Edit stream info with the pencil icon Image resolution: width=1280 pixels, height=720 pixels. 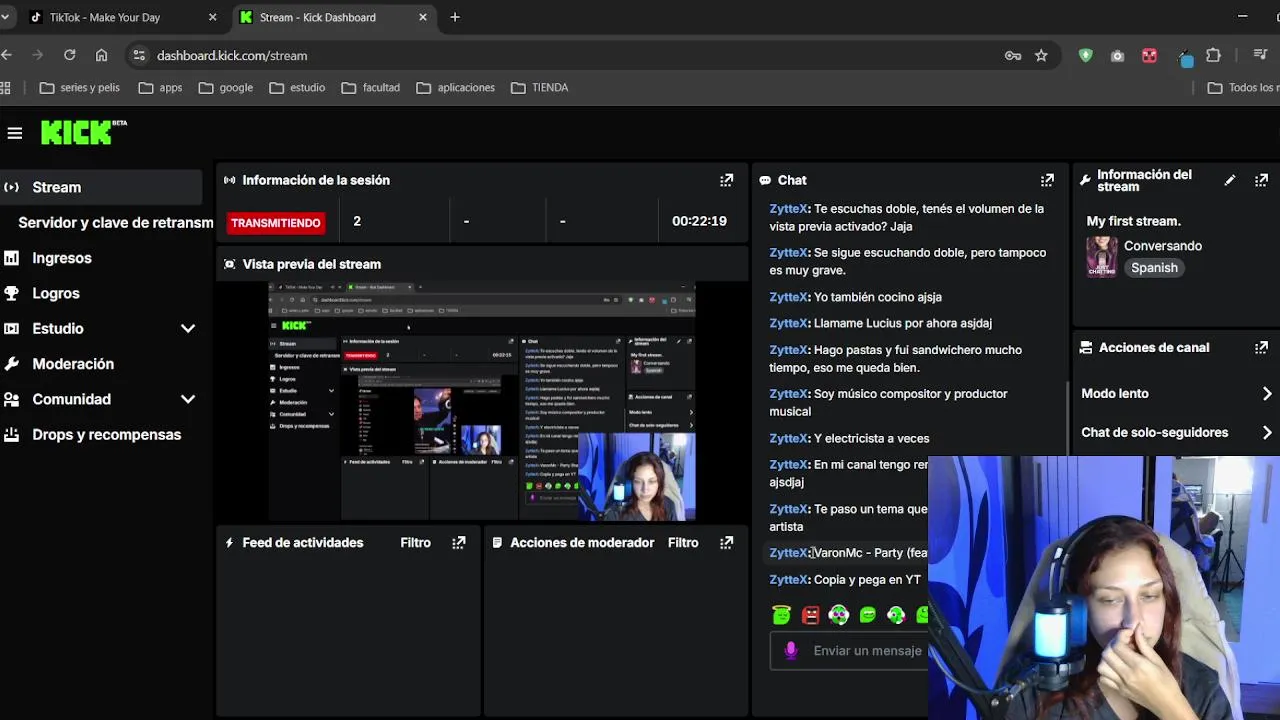coord(1230,180)
